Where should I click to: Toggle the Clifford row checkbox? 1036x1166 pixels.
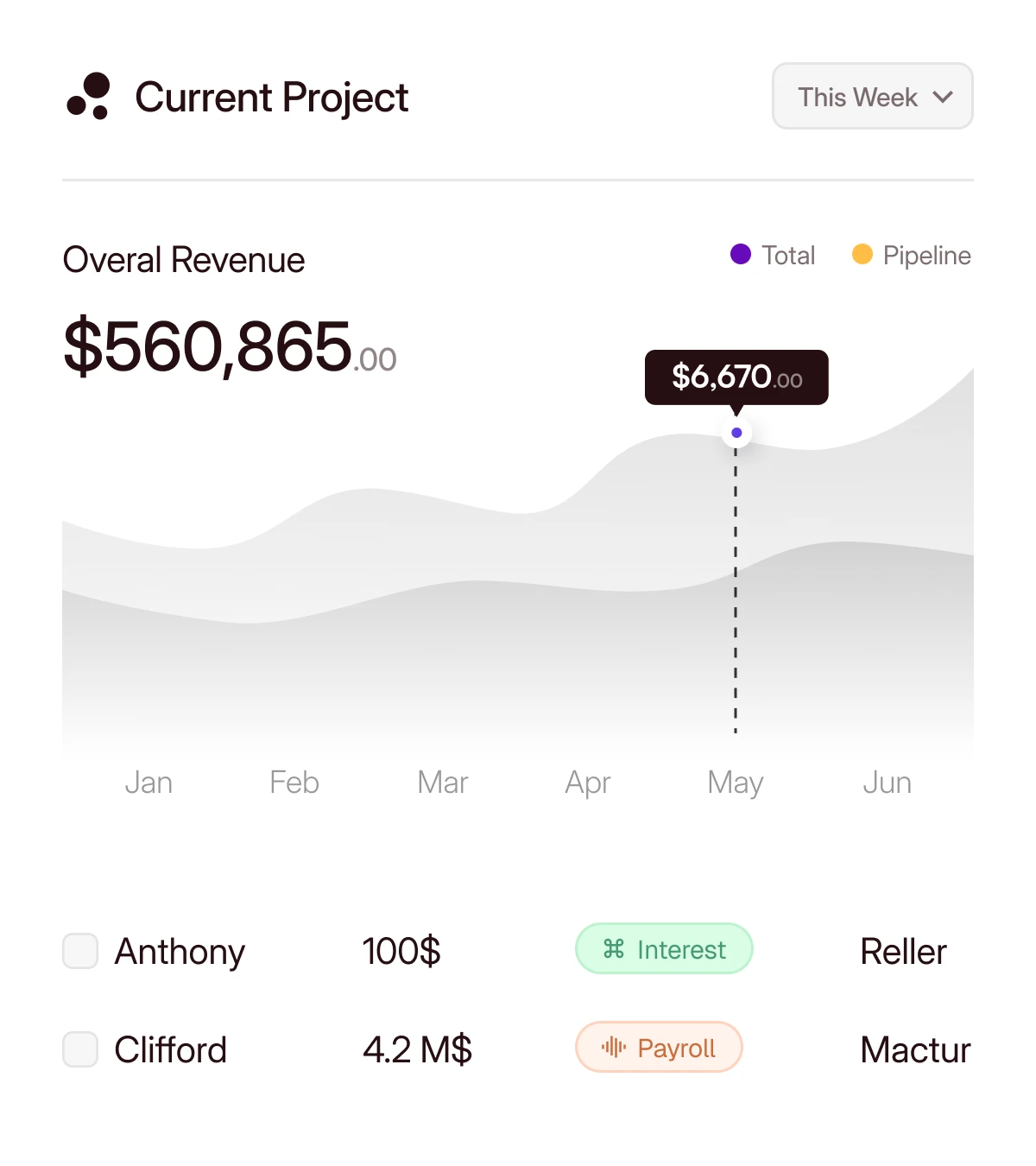coord(80,1049)
